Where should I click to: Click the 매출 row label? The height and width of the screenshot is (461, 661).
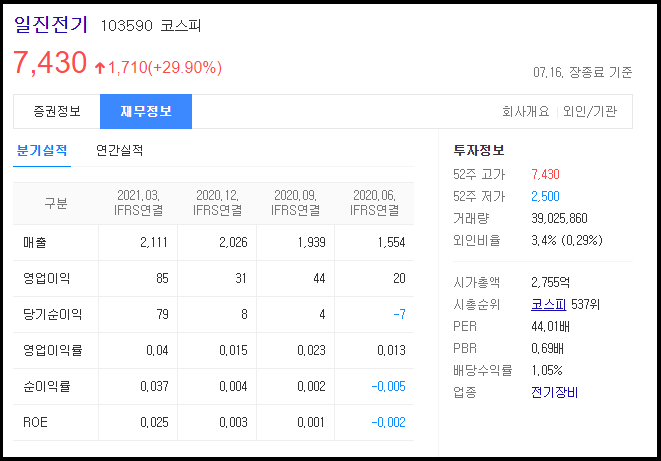[x=35, y=243]
